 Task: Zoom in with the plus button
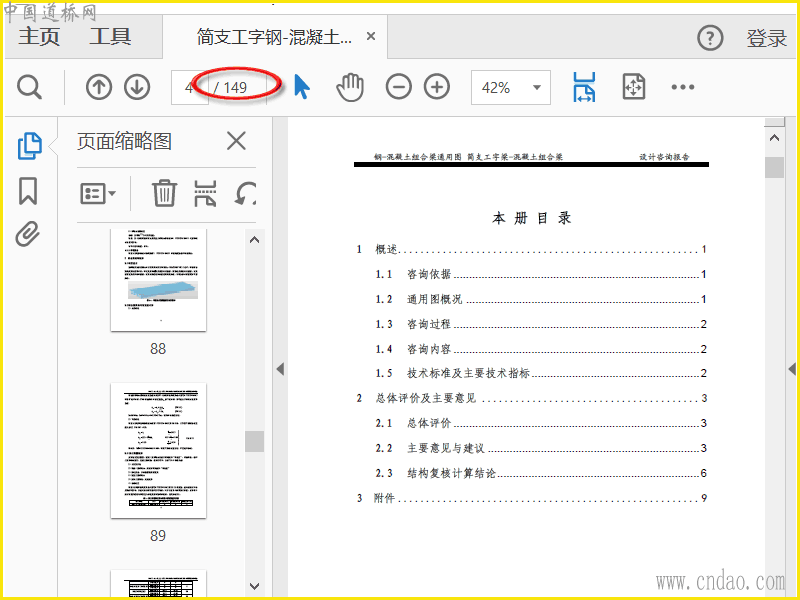[x=437, y=87]
